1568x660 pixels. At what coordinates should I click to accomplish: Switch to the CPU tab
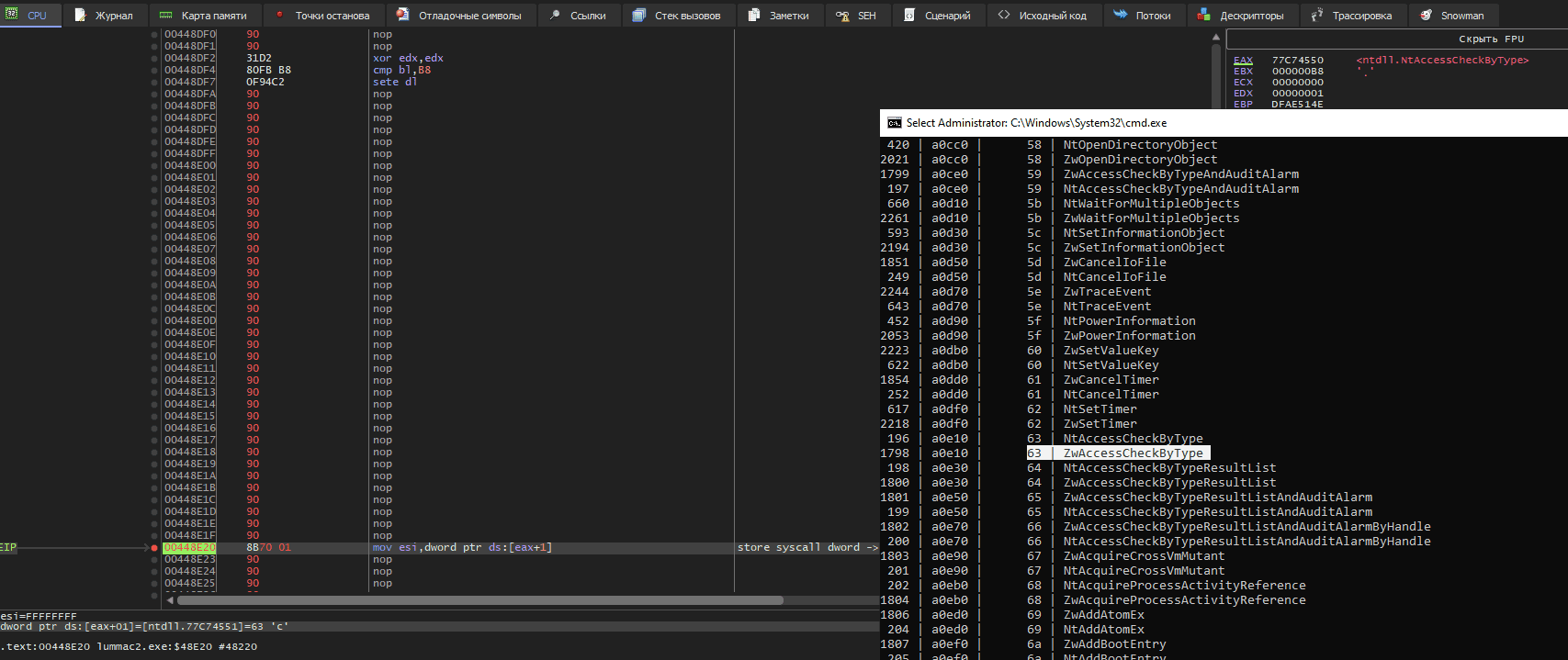30,15
